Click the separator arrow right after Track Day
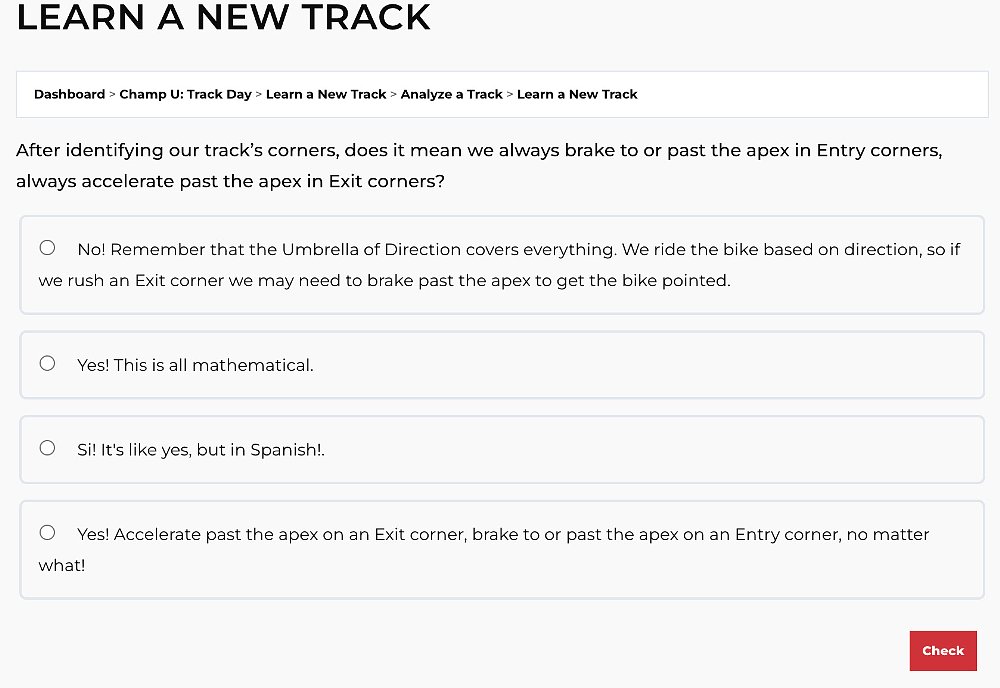The image size is (1000, 688). point(259,94)
